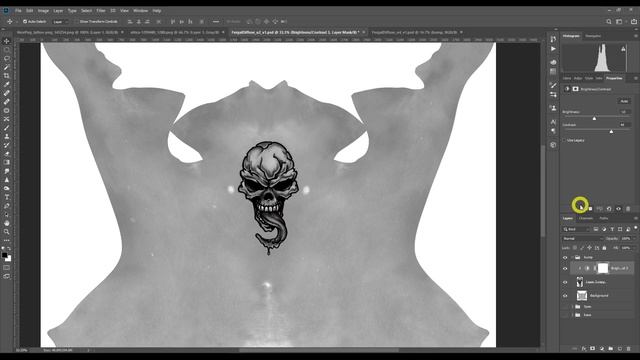Select the Eyedropper tool
The width and height of the screenshot is (640, 360).
point(7,84)
